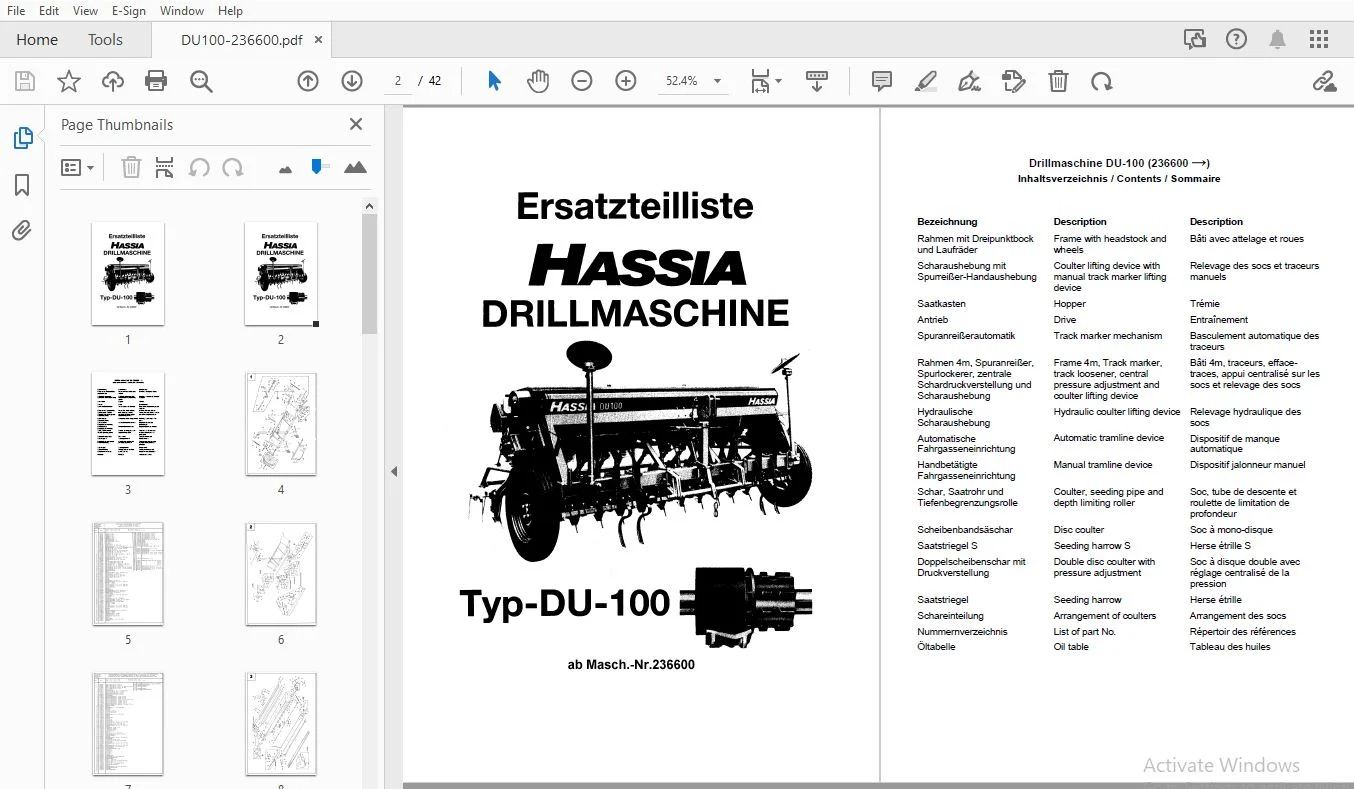Upload file to cloud icon
The width and height of the screenshot is (1354, 789).
112,81
